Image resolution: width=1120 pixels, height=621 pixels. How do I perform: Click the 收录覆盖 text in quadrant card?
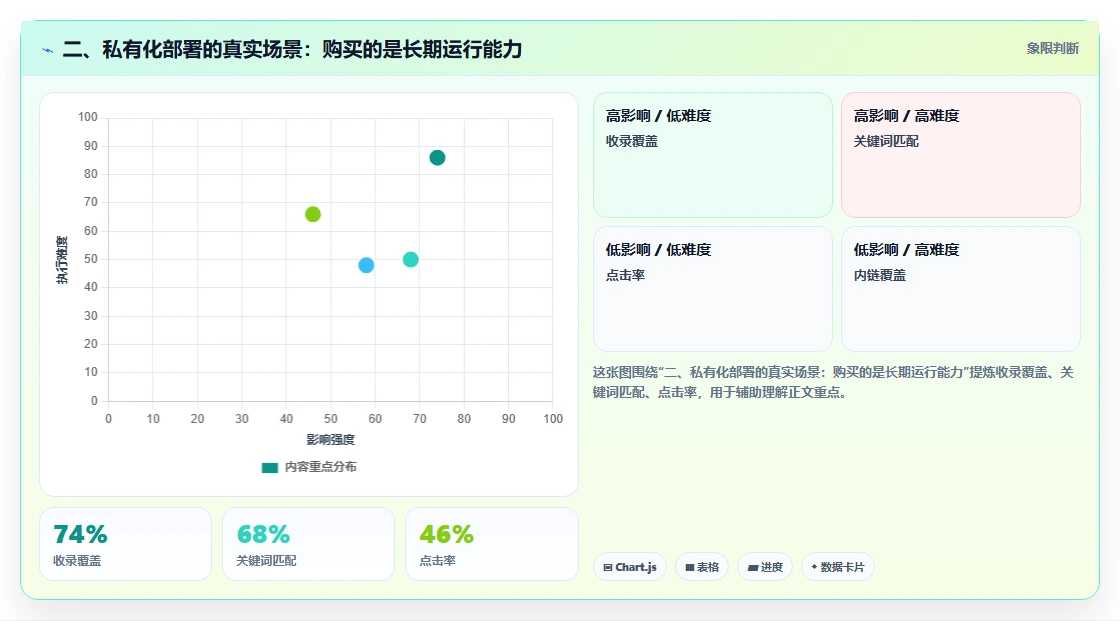pyautogui.click(x=631, y=141)
